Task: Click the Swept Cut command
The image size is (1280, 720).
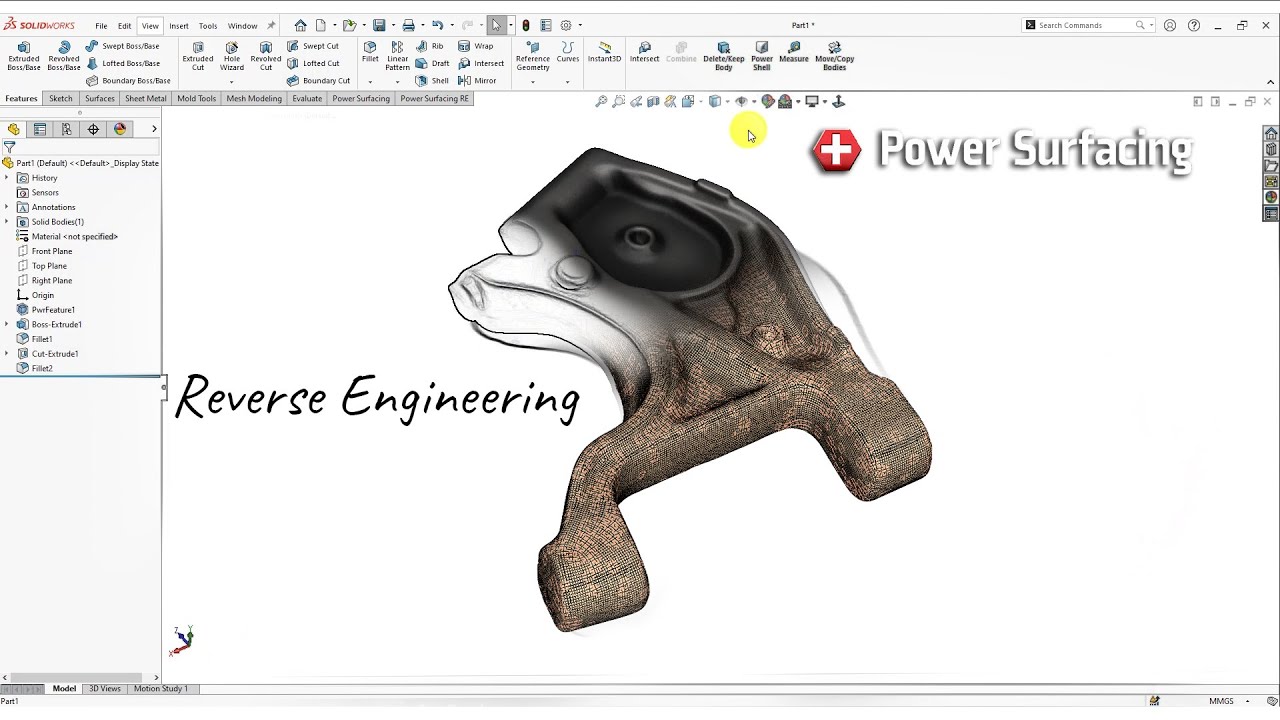Action: point(313,46)
